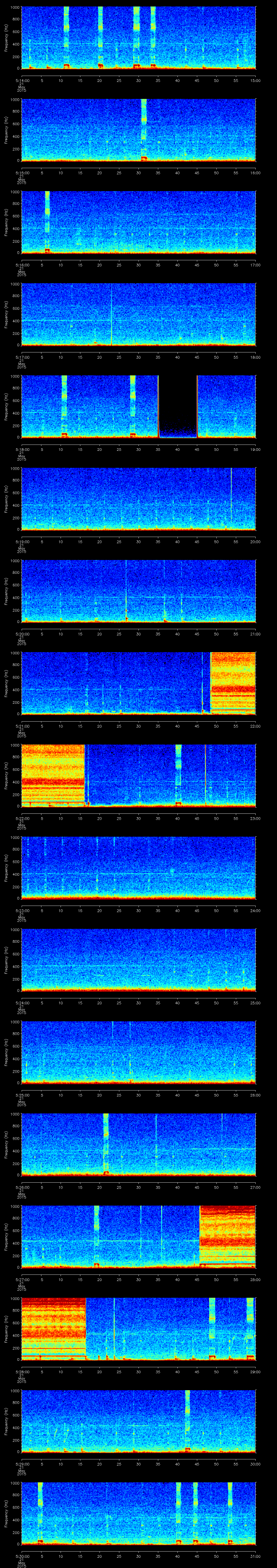The width and height of the screenshot is (277, 1568).
Task: Select the 5:17:00 spectrogram panel
Action: click(x=138, y=314)
